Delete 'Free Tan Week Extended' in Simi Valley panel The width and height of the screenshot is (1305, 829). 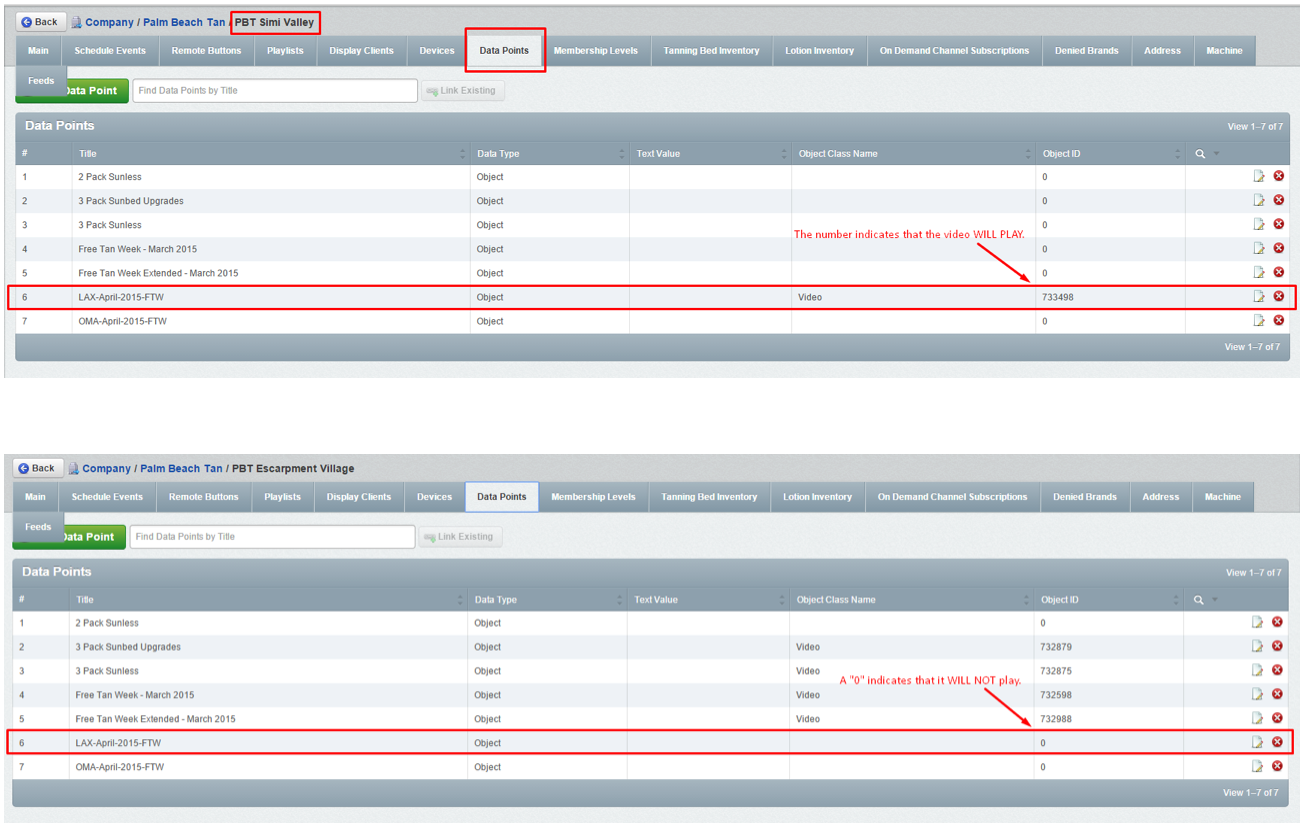1278,272
